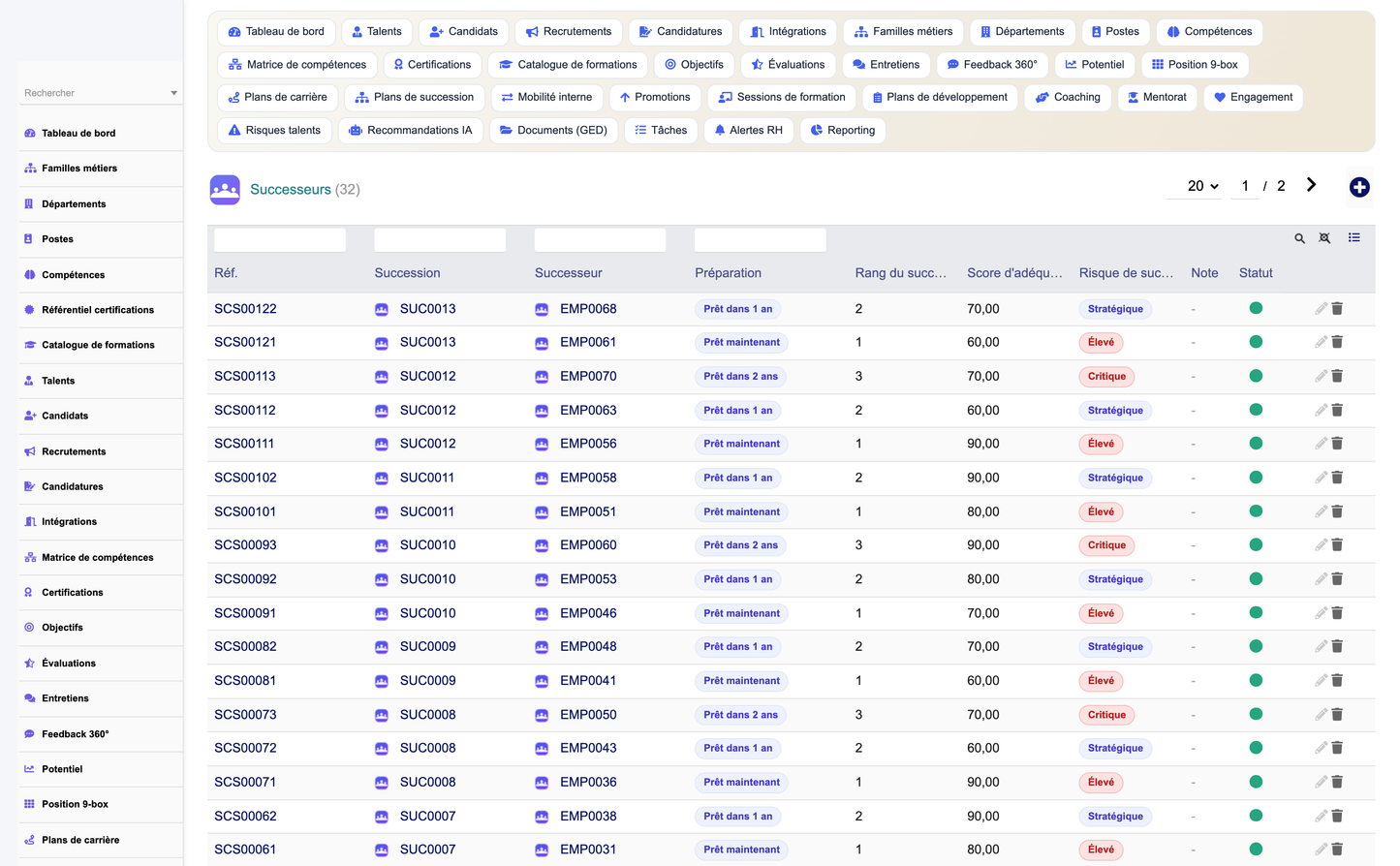This screenshot has width=1400, height=866.
Task: Go to next page with chevron arrow
Action: [1311, 185]
